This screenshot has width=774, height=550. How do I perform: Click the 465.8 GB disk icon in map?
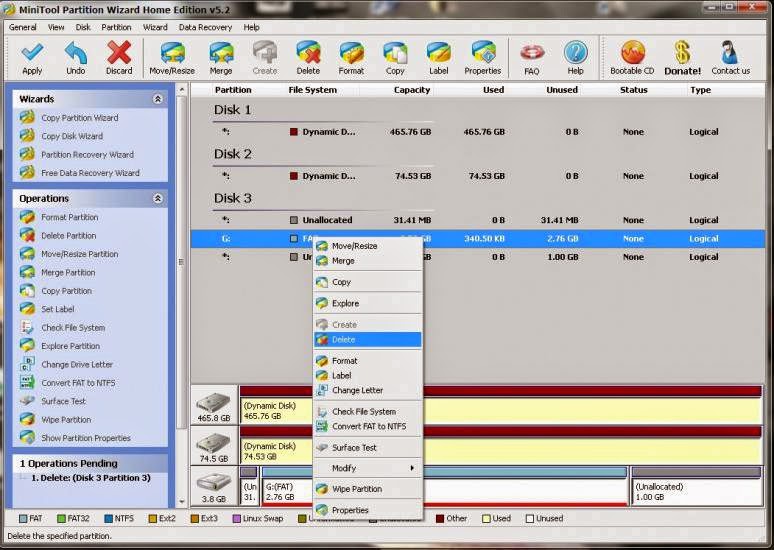coord(214,405)
